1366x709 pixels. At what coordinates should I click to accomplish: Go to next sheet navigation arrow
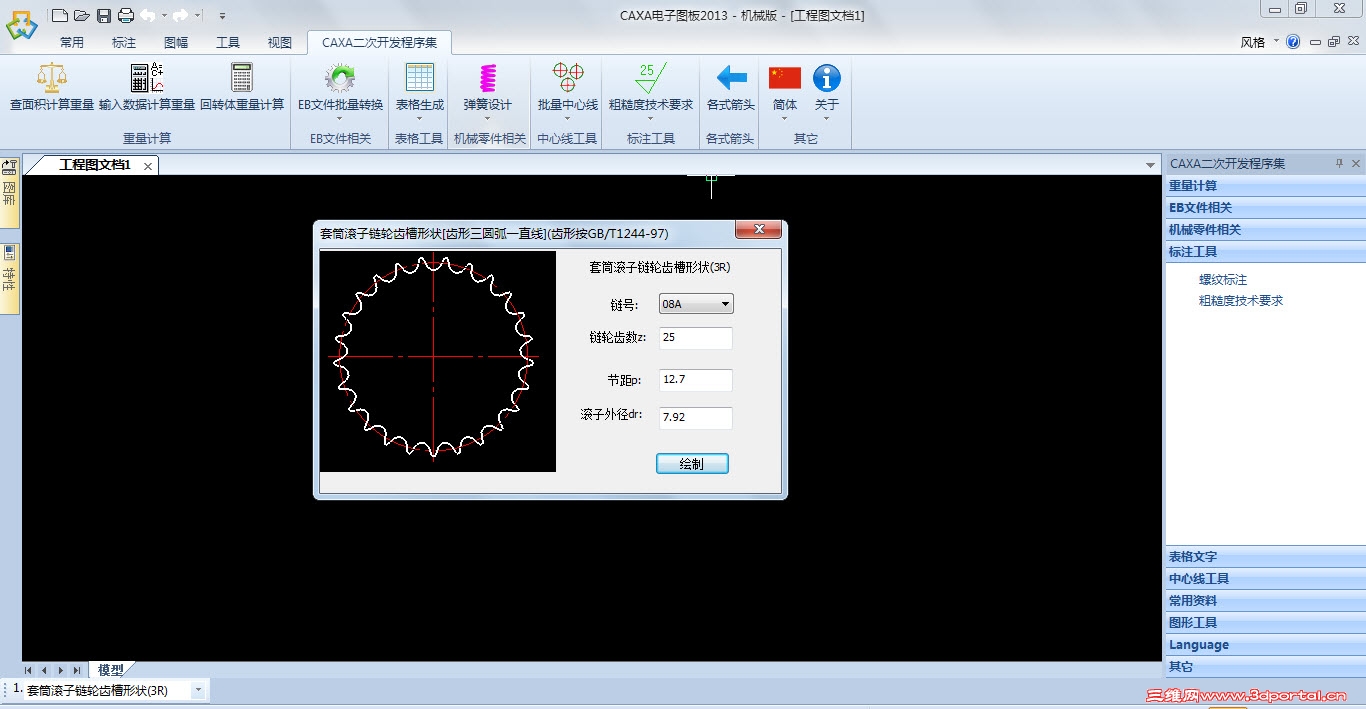tap(60, 670)
